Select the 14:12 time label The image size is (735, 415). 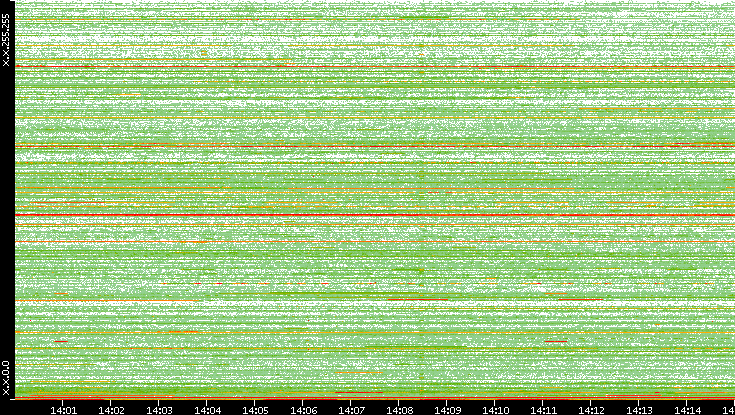click(x=592, y=410)
